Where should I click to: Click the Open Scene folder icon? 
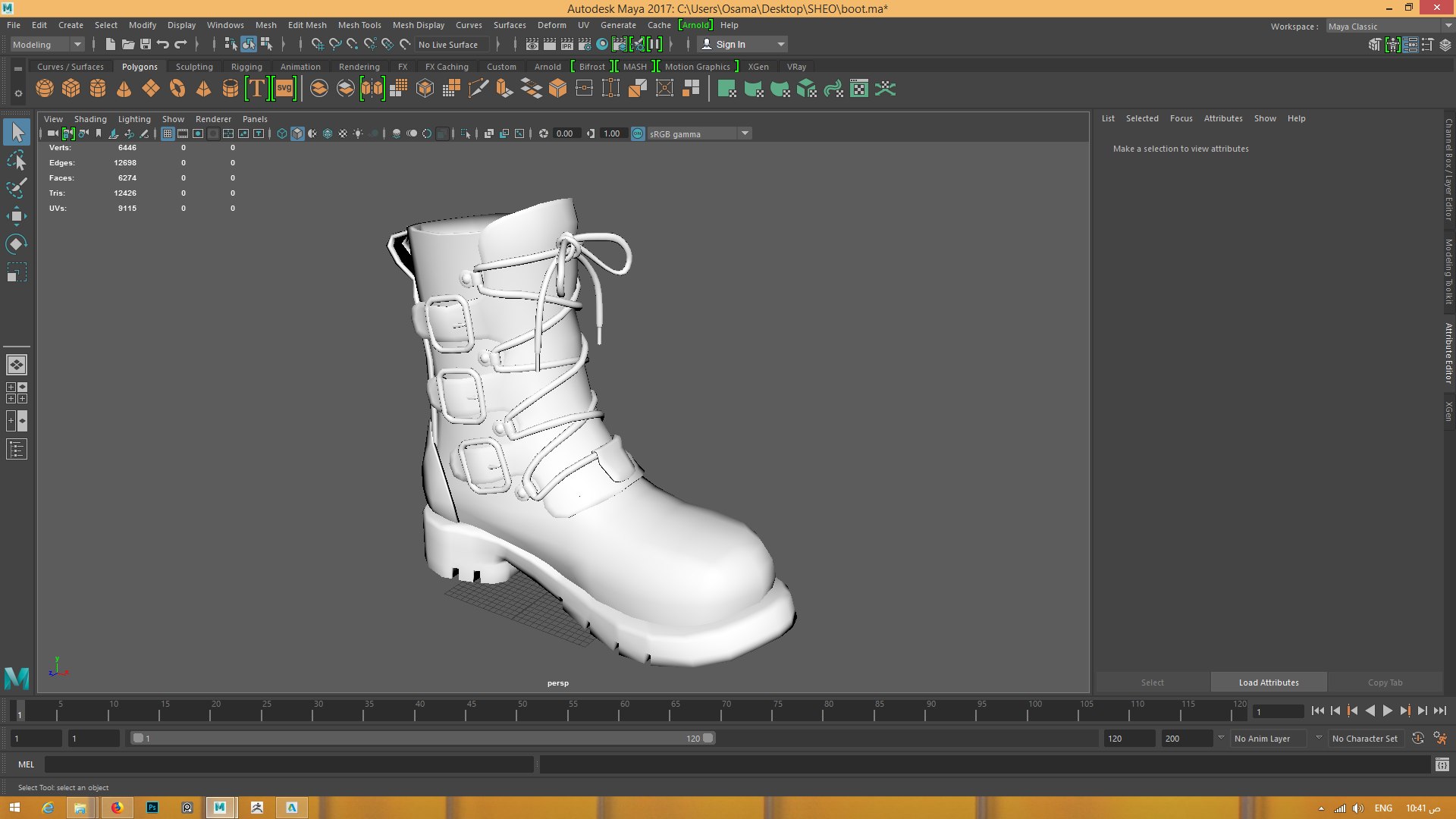tap(128, 44)
